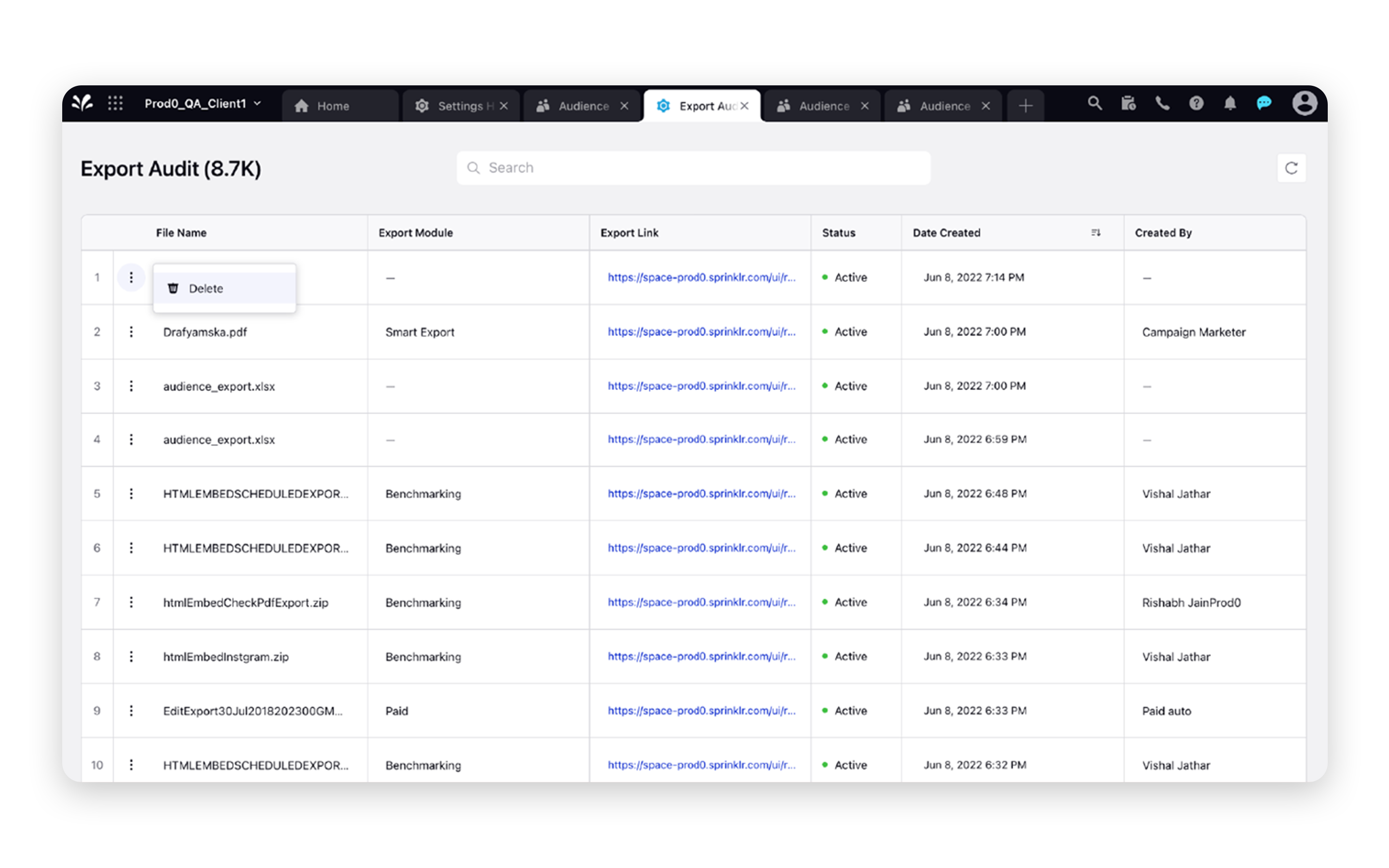This screenshot has width=1389, height=868.
Task: Open the three-dot menu for Drafyamska.pdf
Action: click(132, 332)
